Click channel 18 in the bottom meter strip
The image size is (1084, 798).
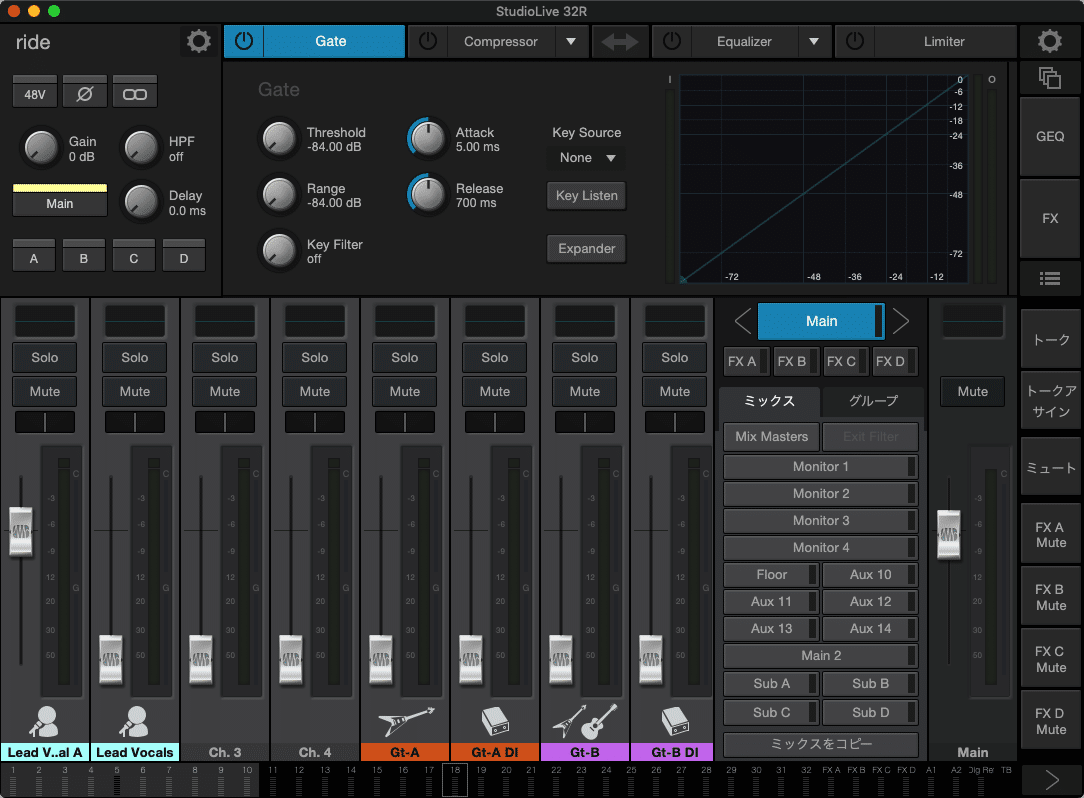point(455,780)
